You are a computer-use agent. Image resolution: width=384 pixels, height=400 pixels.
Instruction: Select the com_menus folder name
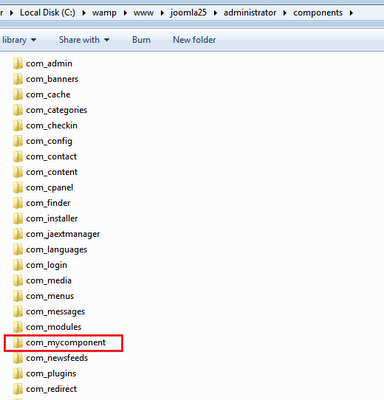coord(50,296)
